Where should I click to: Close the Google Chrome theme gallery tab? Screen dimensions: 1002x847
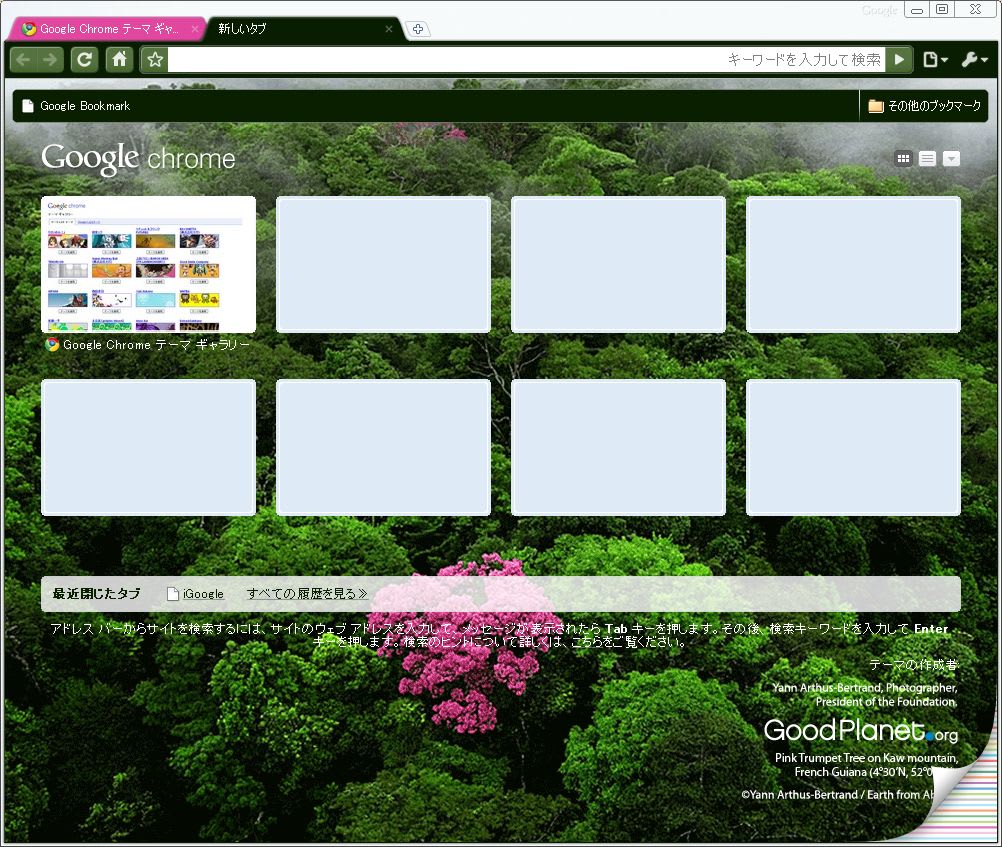coord(195,29)
